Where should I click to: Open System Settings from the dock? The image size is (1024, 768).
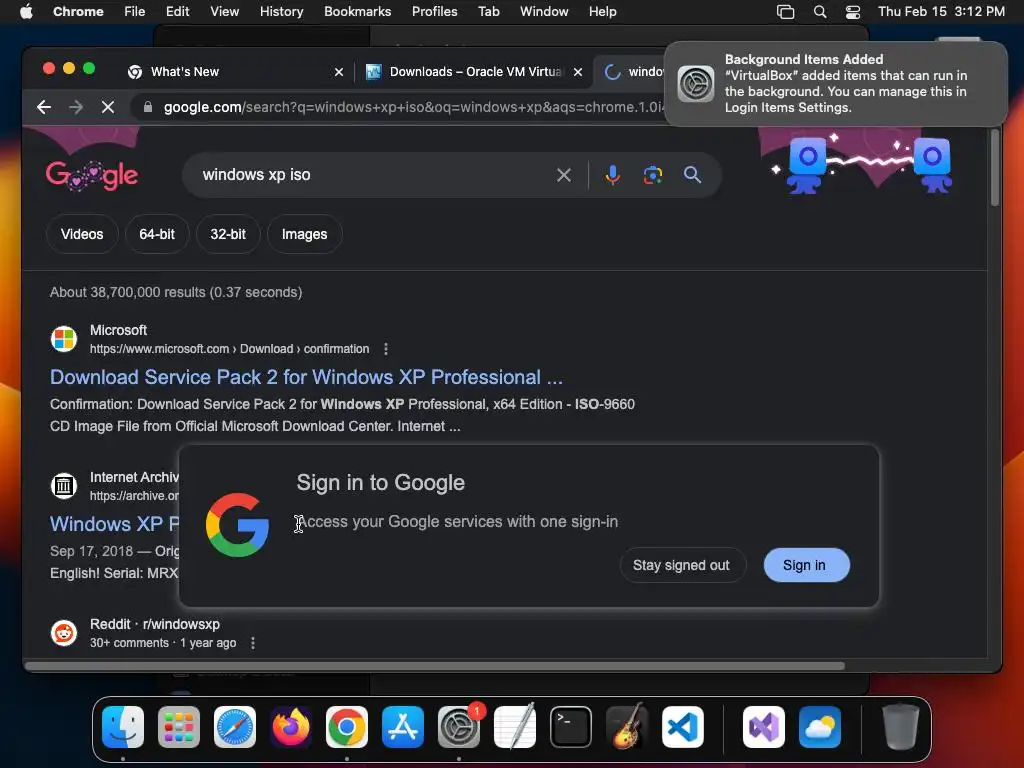point(459,727)
